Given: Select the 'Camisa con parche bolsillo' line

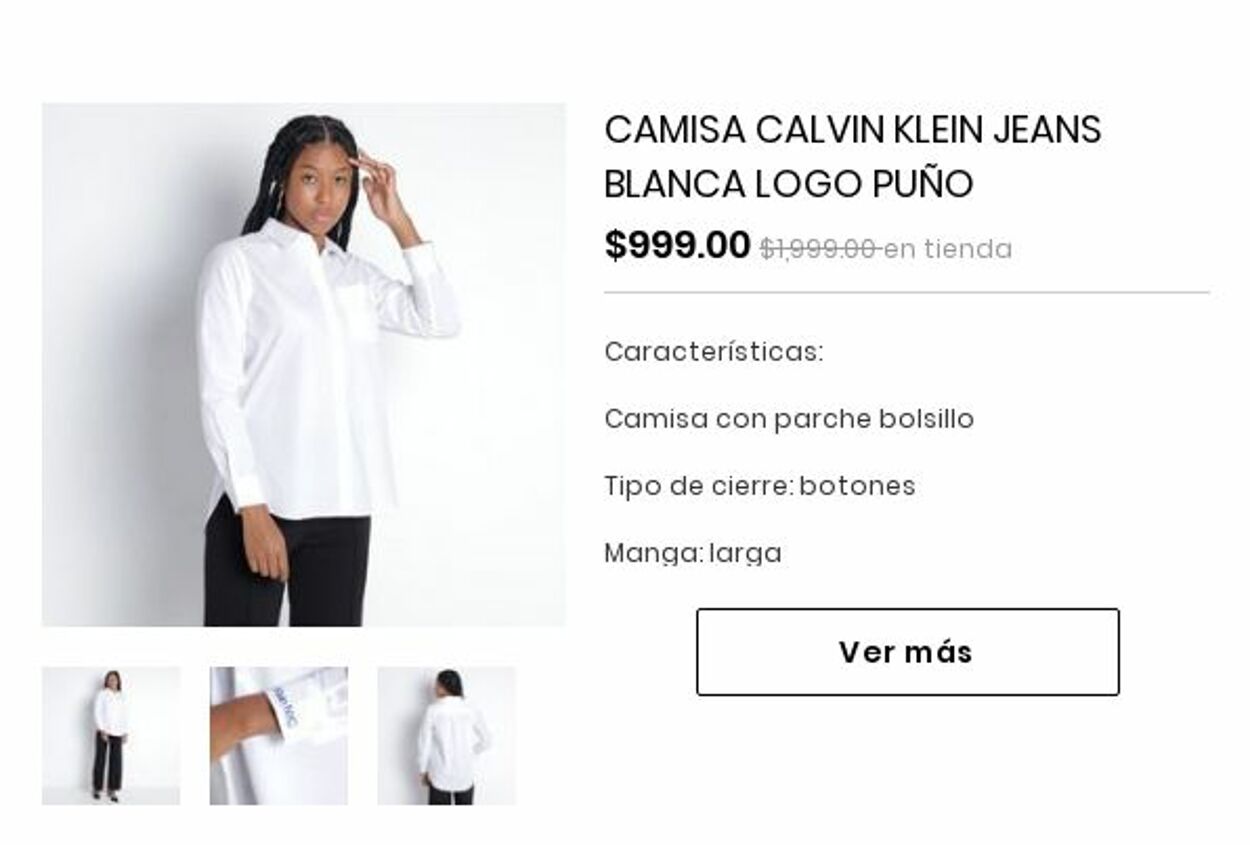Looking at the screenshot, I should point(789,419).
